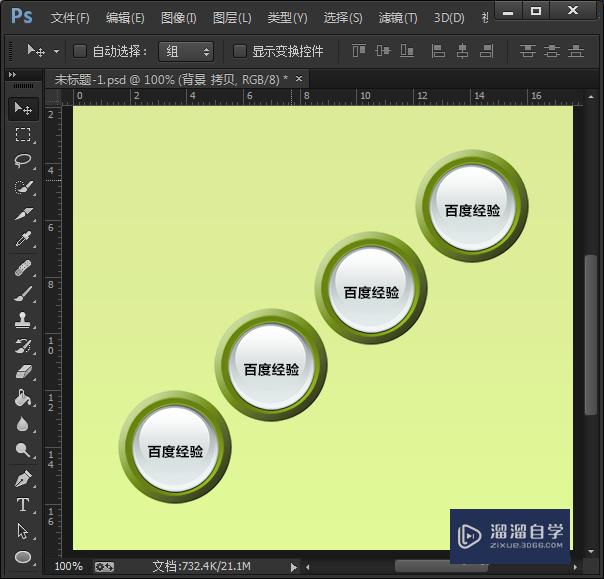
Task: Select the Quick Selection tool
Action: (23, 187)
